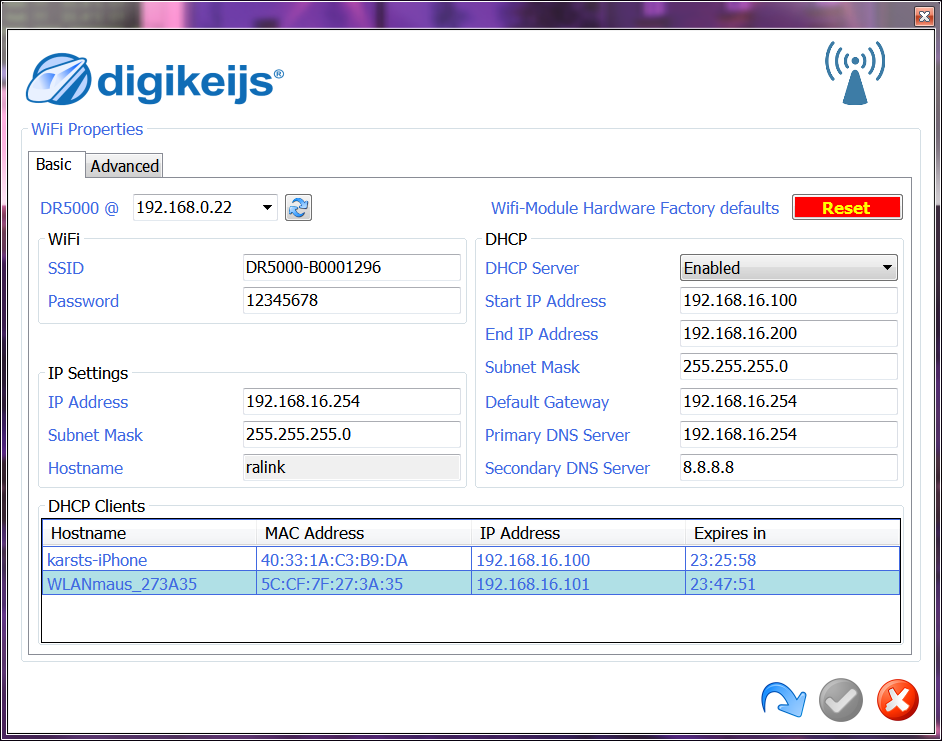The width and height of the screenshot is (942, 741).
Task: Click the Hostname field showing ralink
Action: (x=352, y=468)
